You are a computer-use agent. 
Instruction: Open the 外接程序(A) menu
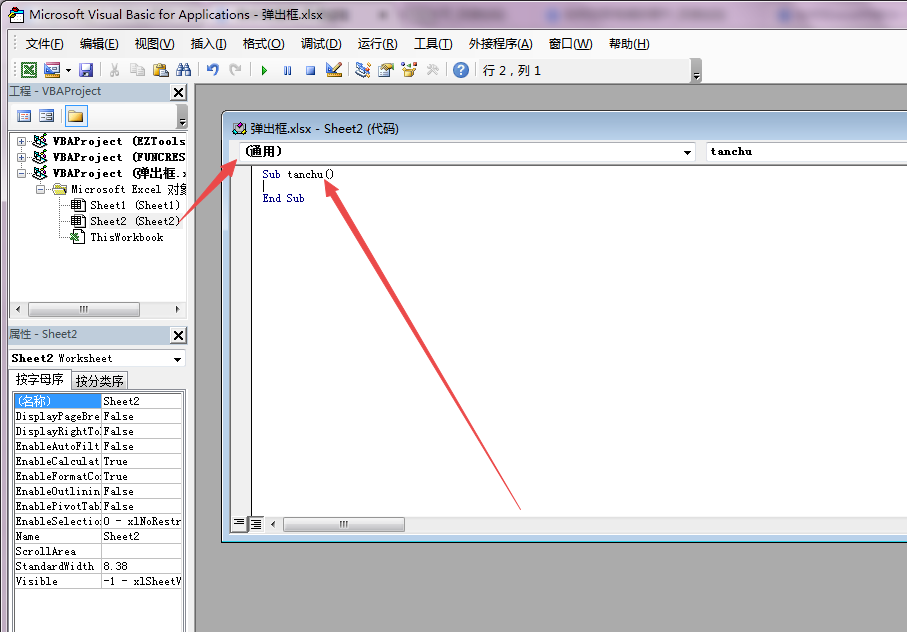(500, 44)
